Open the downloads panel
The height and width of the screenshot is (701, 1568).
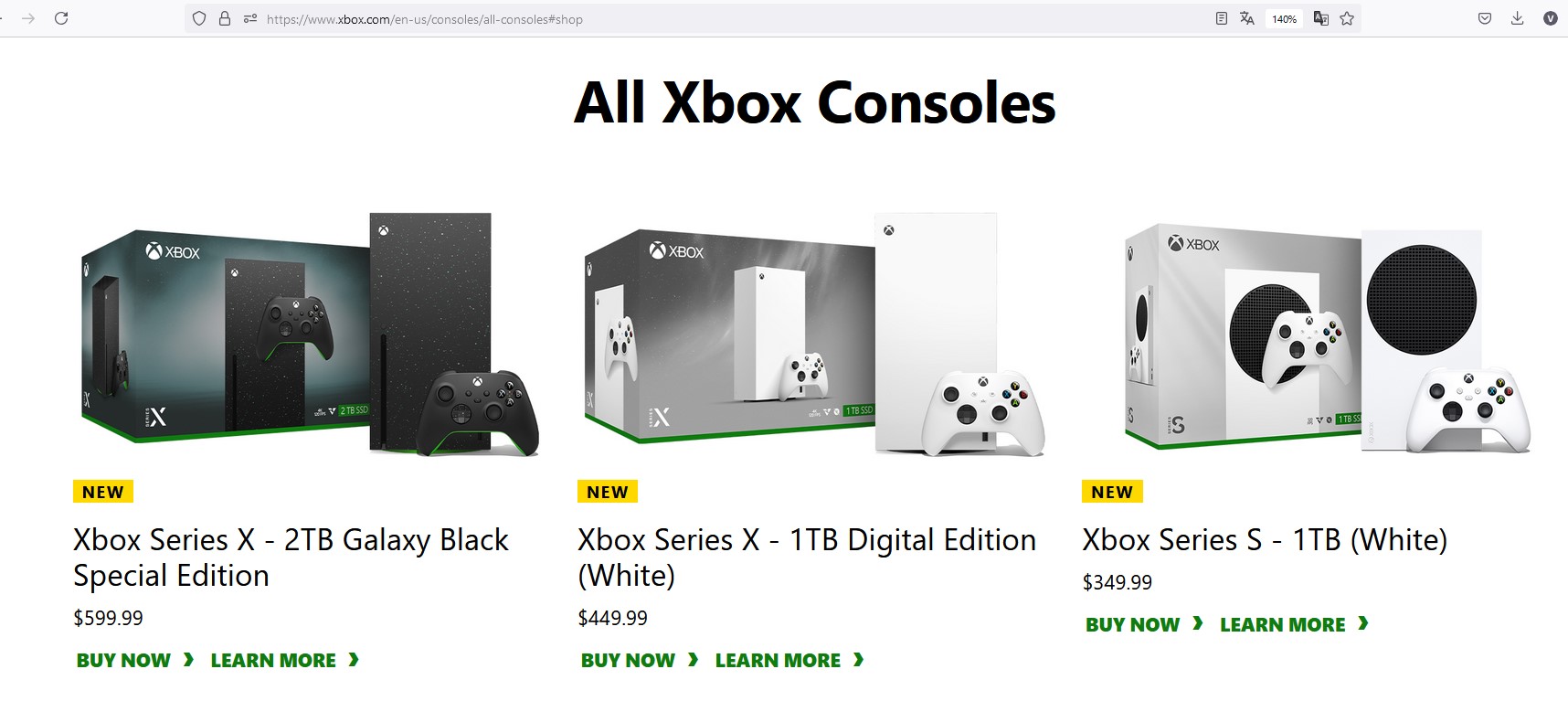(x=1517, y=18)
